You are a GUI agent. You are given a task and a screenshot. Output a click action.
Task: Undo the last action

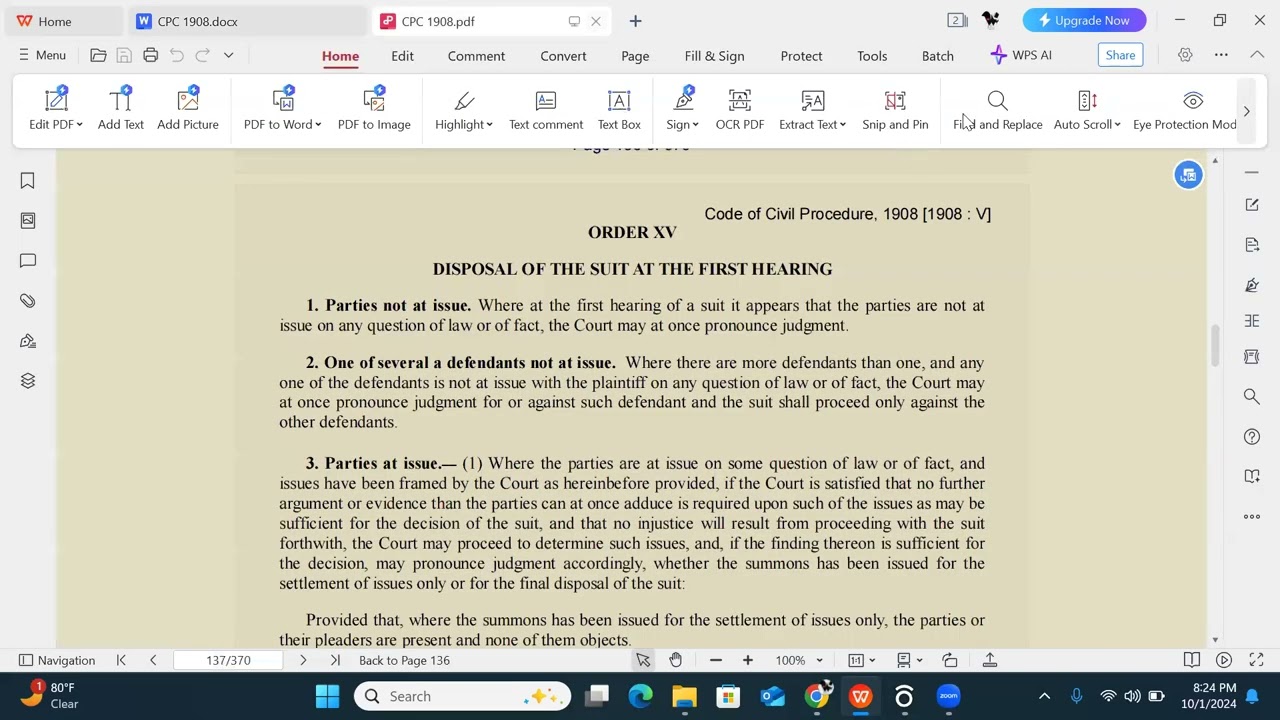click(x=177, y=55)
